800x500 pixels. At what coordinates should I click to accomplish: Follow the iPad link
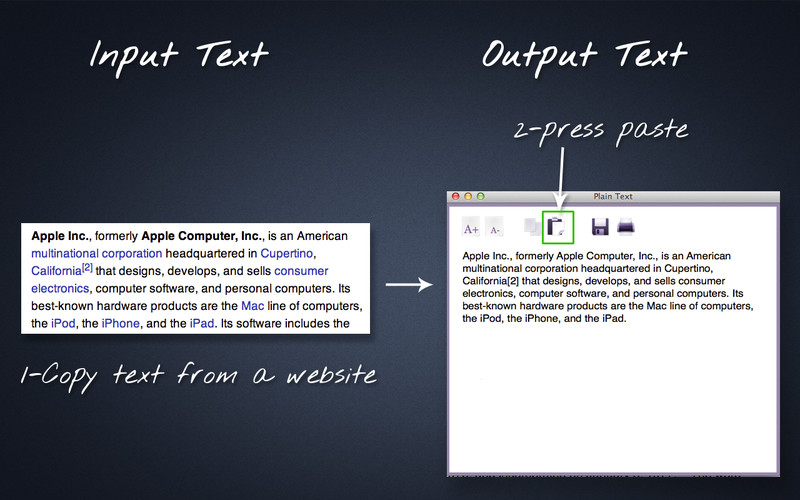pyautogui.click(x=202, y=323)
